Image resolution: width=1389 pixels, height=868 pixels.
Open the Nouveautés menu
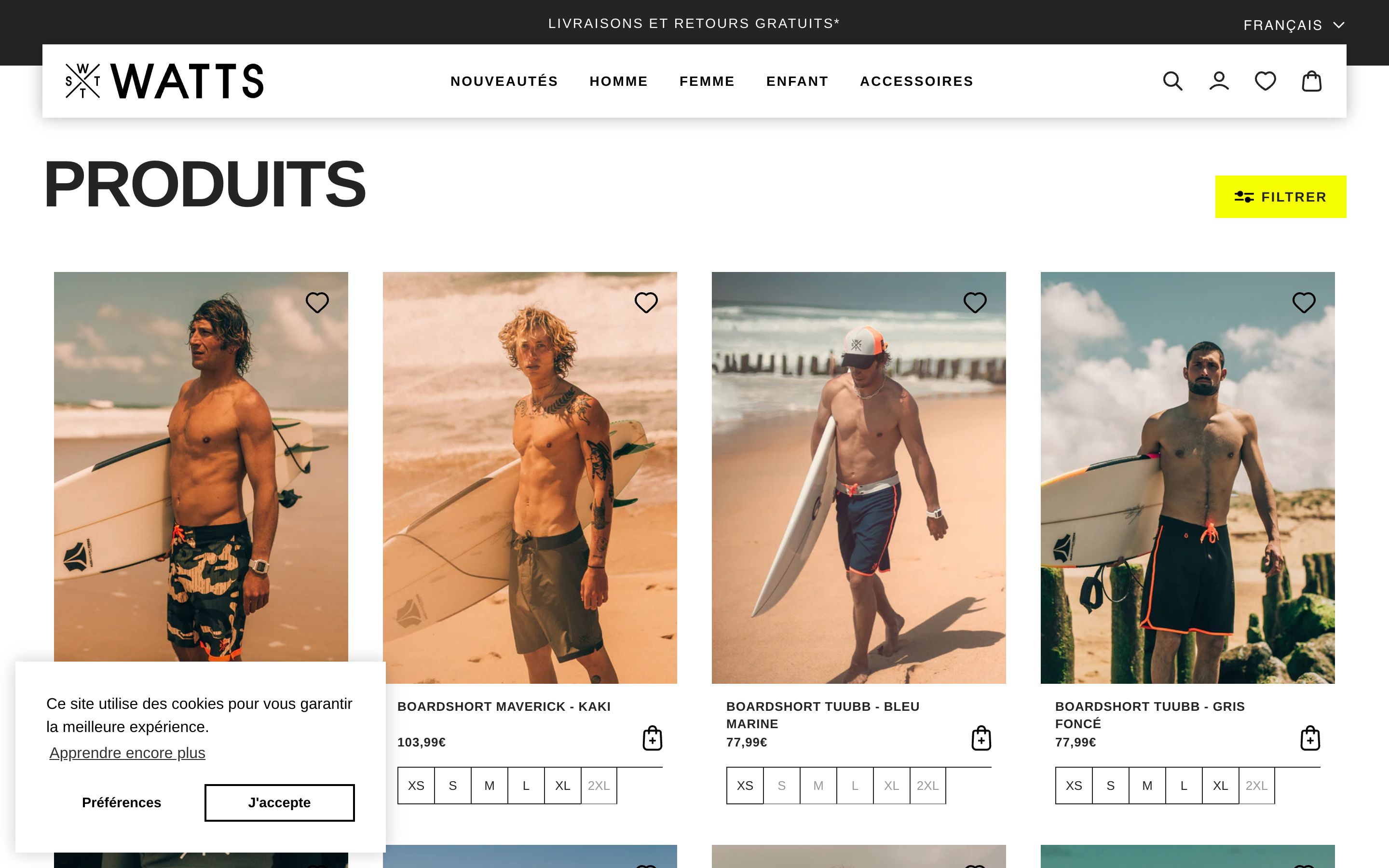pyautogui.click(x=504, y=81)
